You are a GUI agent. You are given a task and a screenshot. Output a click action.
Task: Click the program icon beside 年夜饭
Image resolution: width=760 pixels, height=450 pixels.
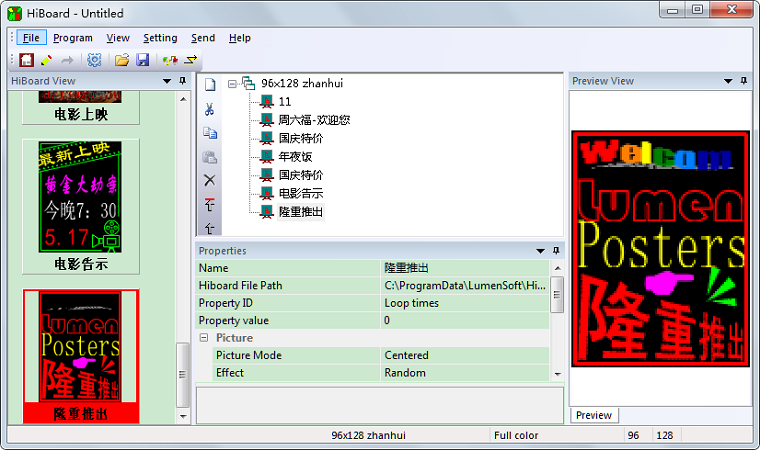pos(267,157)
